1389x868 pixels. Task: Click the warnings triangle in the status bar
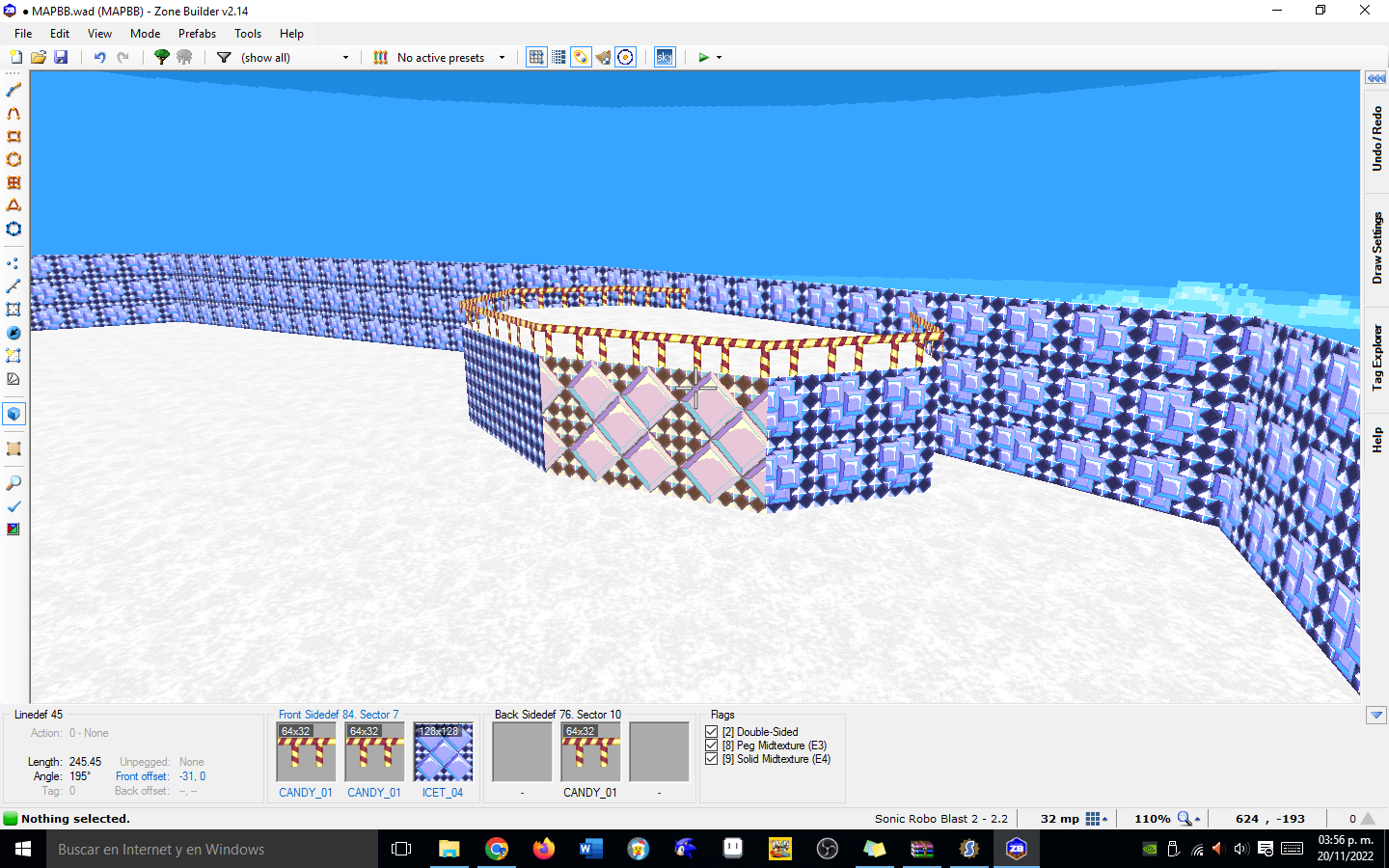[x=1368, y=819]
